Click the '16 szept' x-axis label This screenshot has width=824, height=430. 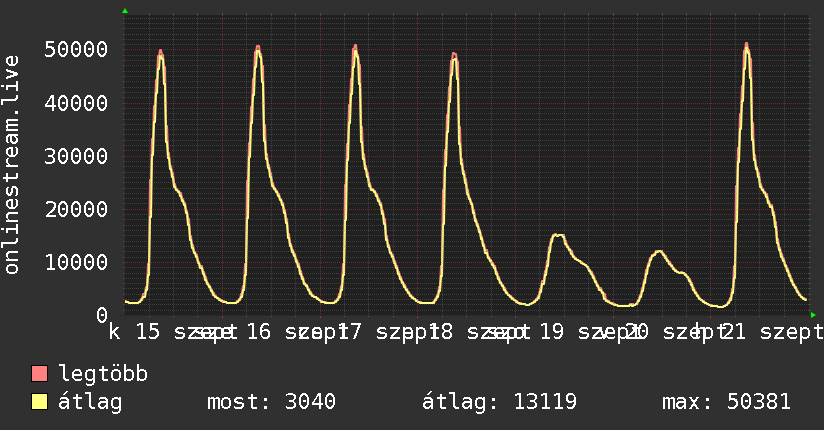click(297, 332)
